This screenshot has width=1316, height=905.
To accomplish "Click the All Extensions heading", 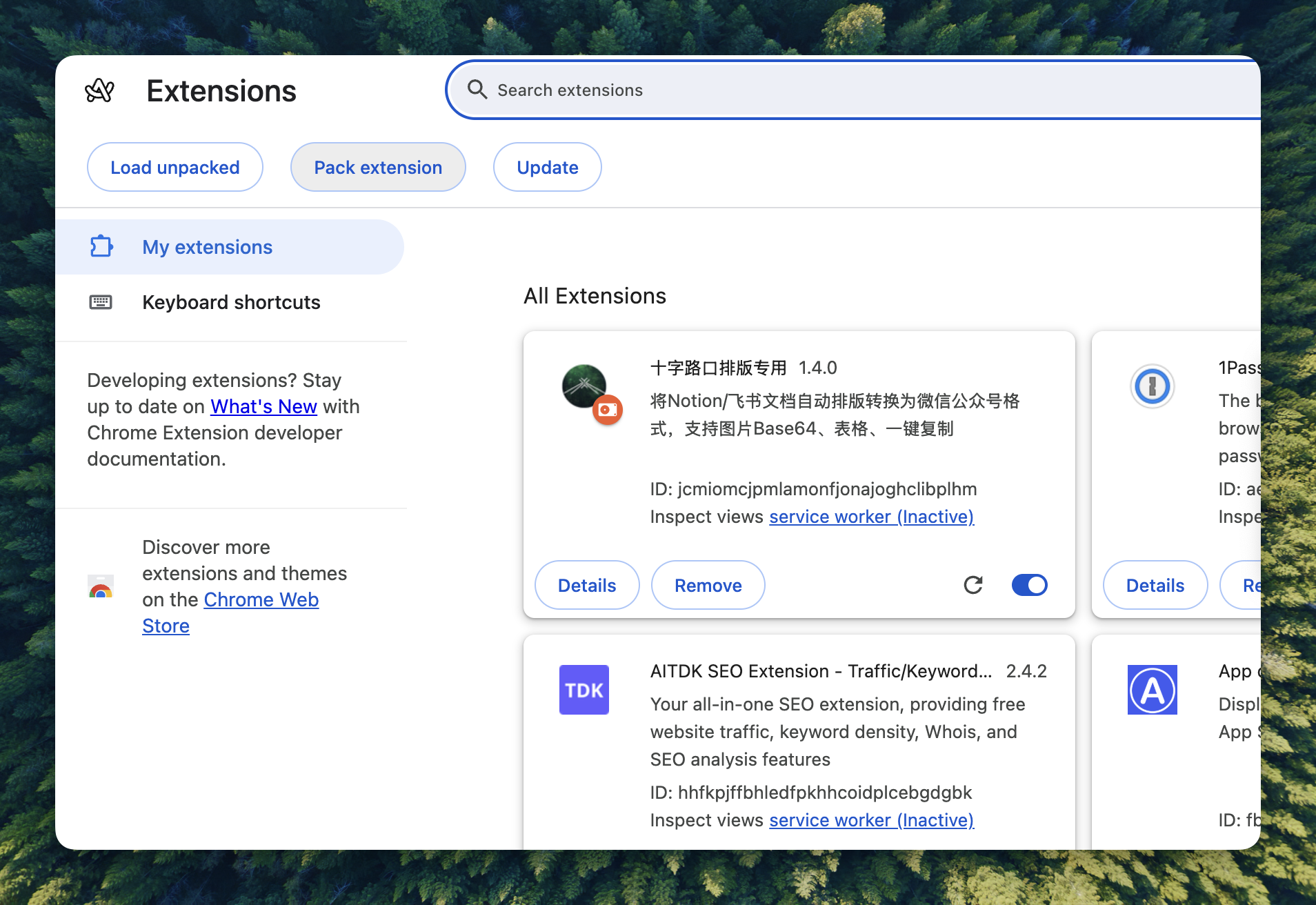I will (595, 296).
